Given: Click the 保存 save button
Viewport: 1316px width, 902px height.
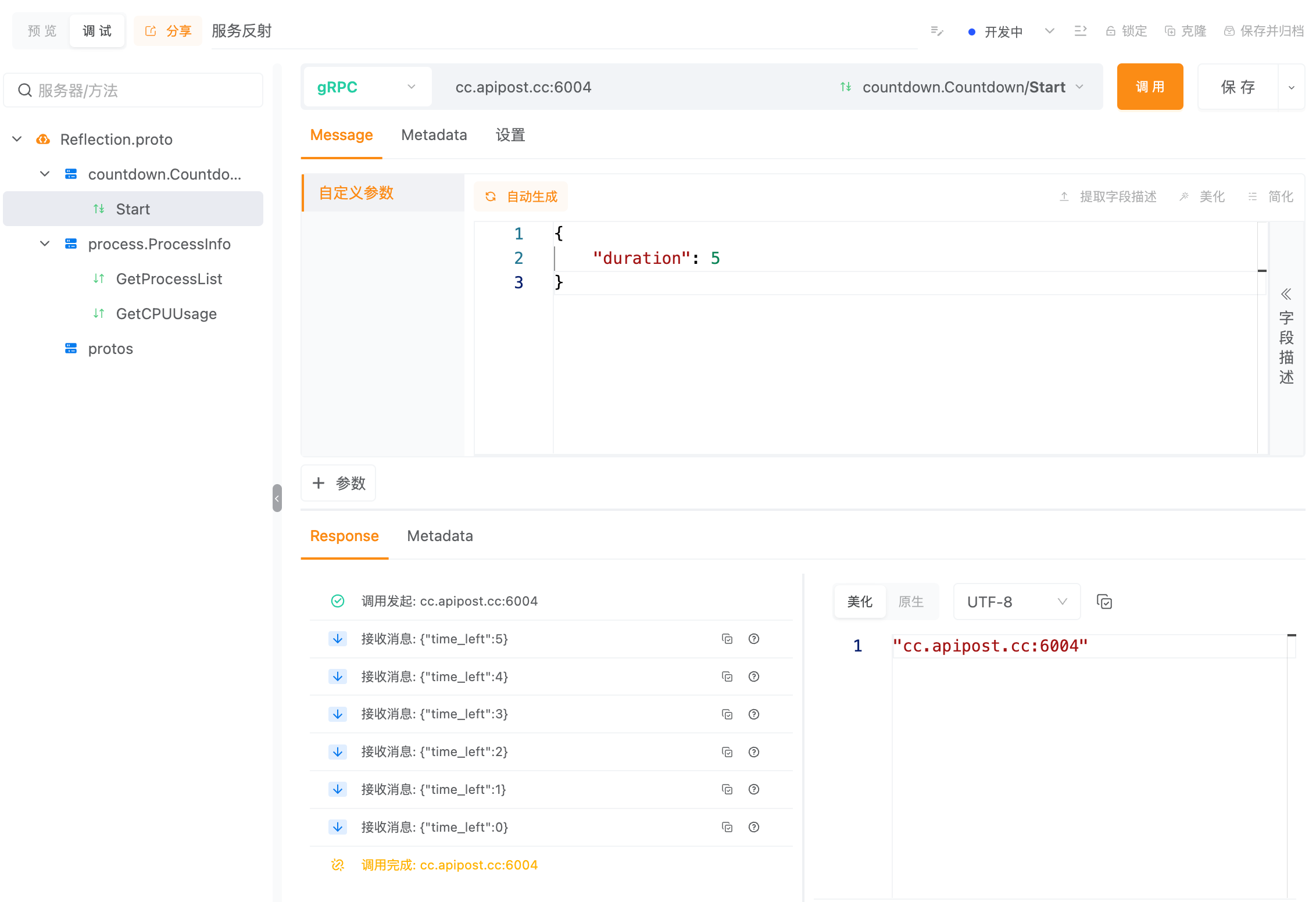Looking at the screenshot, I should click(1239, 87).
